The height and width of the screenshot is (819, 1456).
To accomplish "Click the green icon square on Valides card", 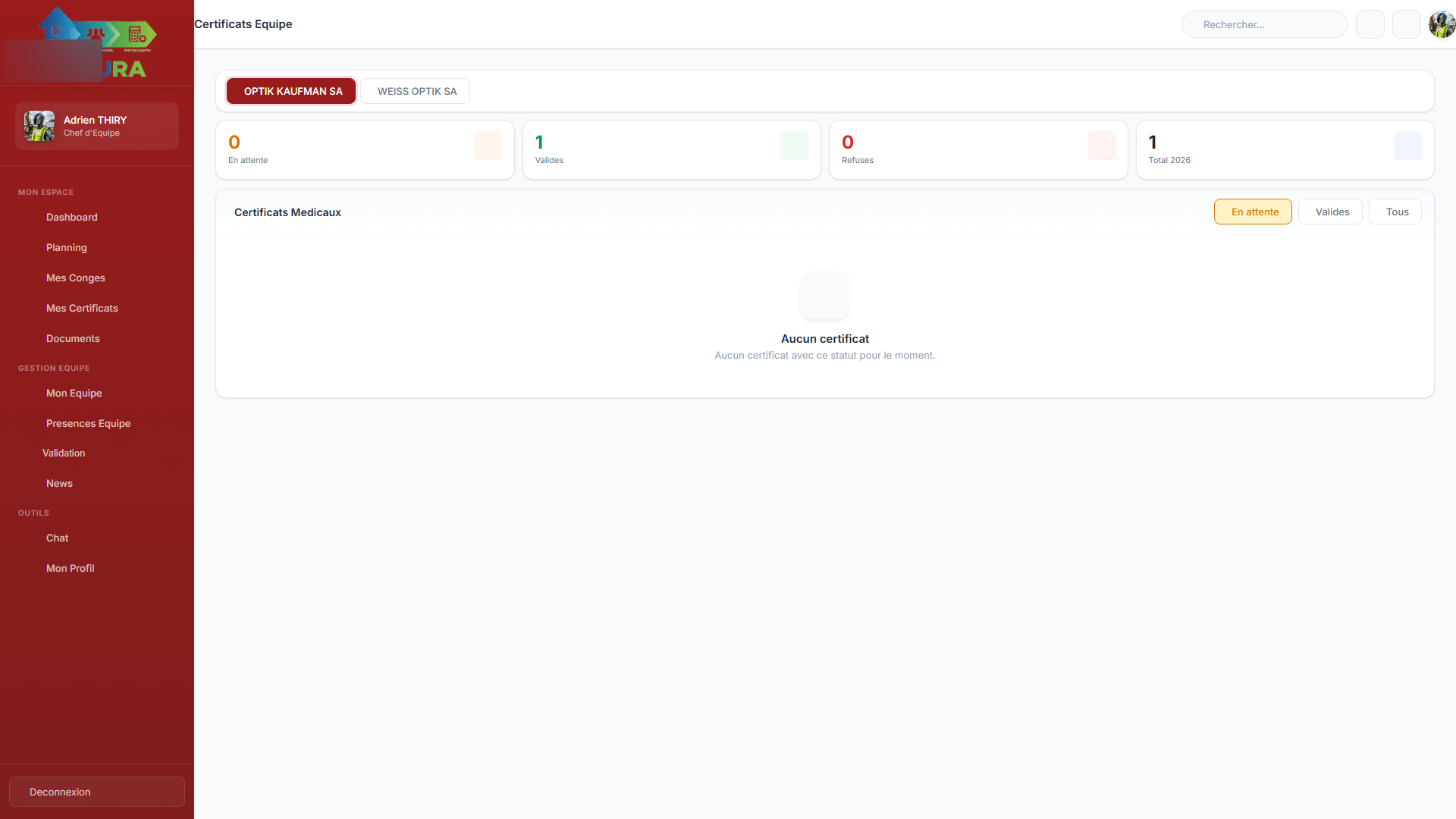I will pyautogui.click(x=794, y=145).
